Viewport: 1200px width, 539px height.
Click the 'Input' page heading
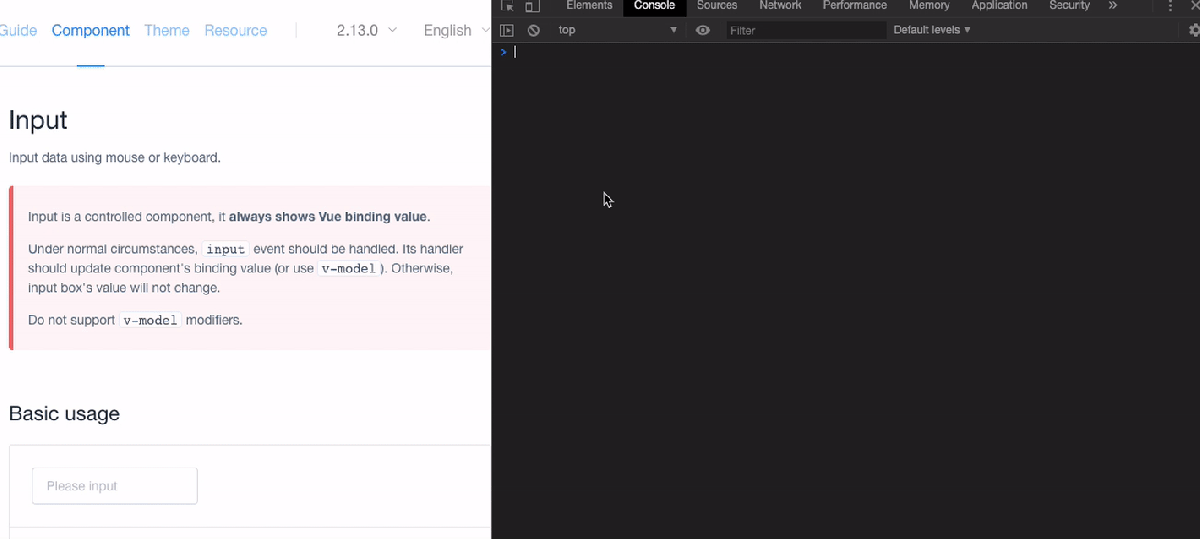coord(38,120)
